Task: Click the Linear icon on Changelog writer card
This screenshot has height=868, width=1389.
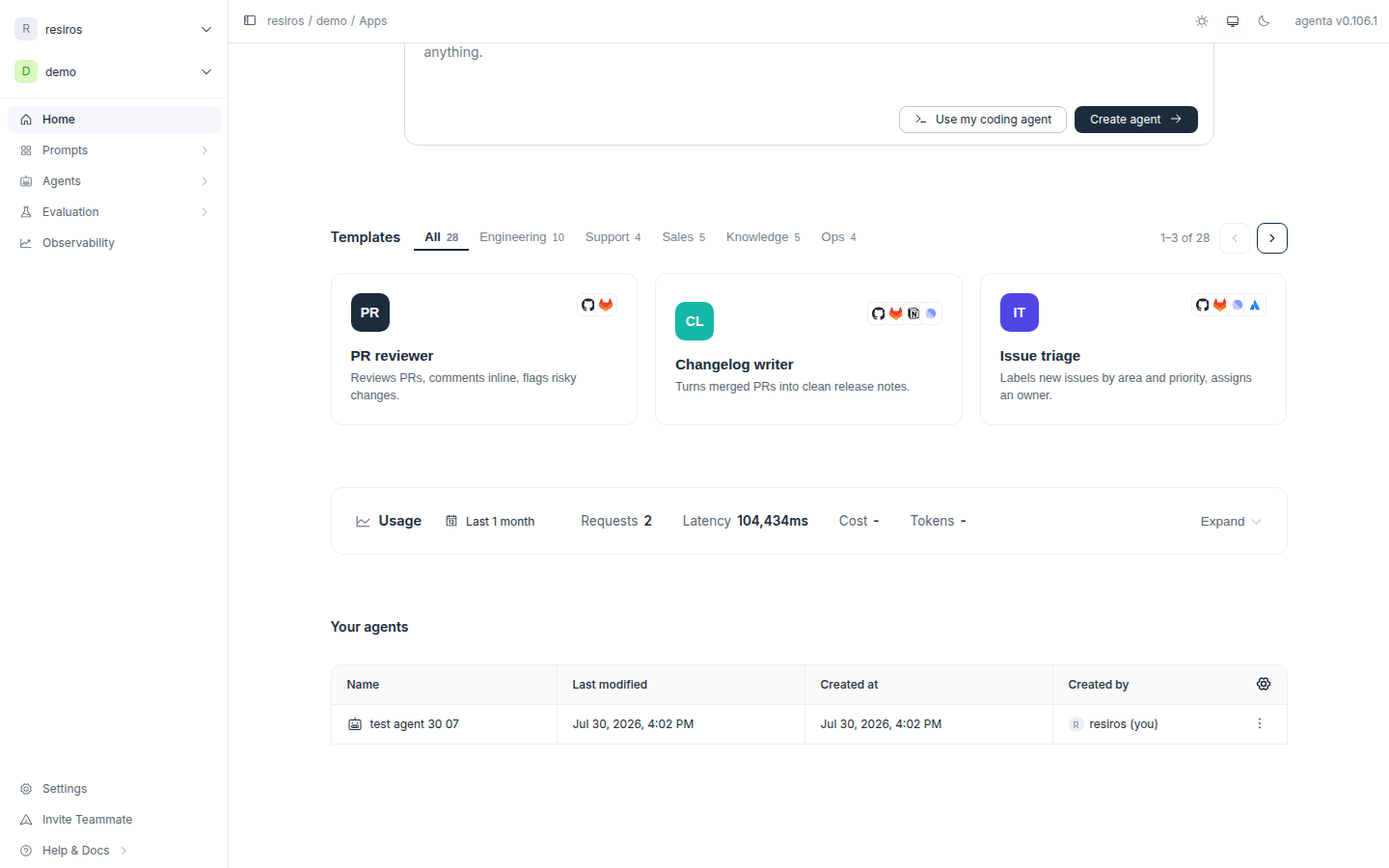Action: click(x=931, y=313)
